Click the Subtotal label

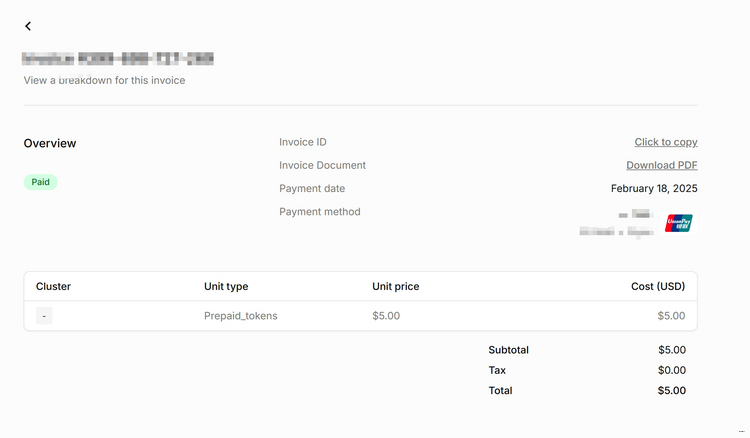tap(508, 350)
